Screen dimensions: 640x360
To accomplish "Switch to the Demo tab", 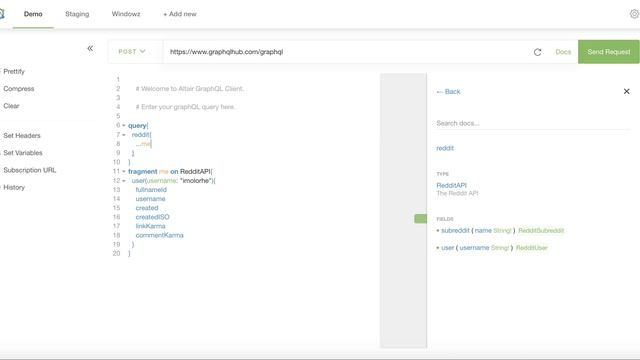I will [33, 14].
